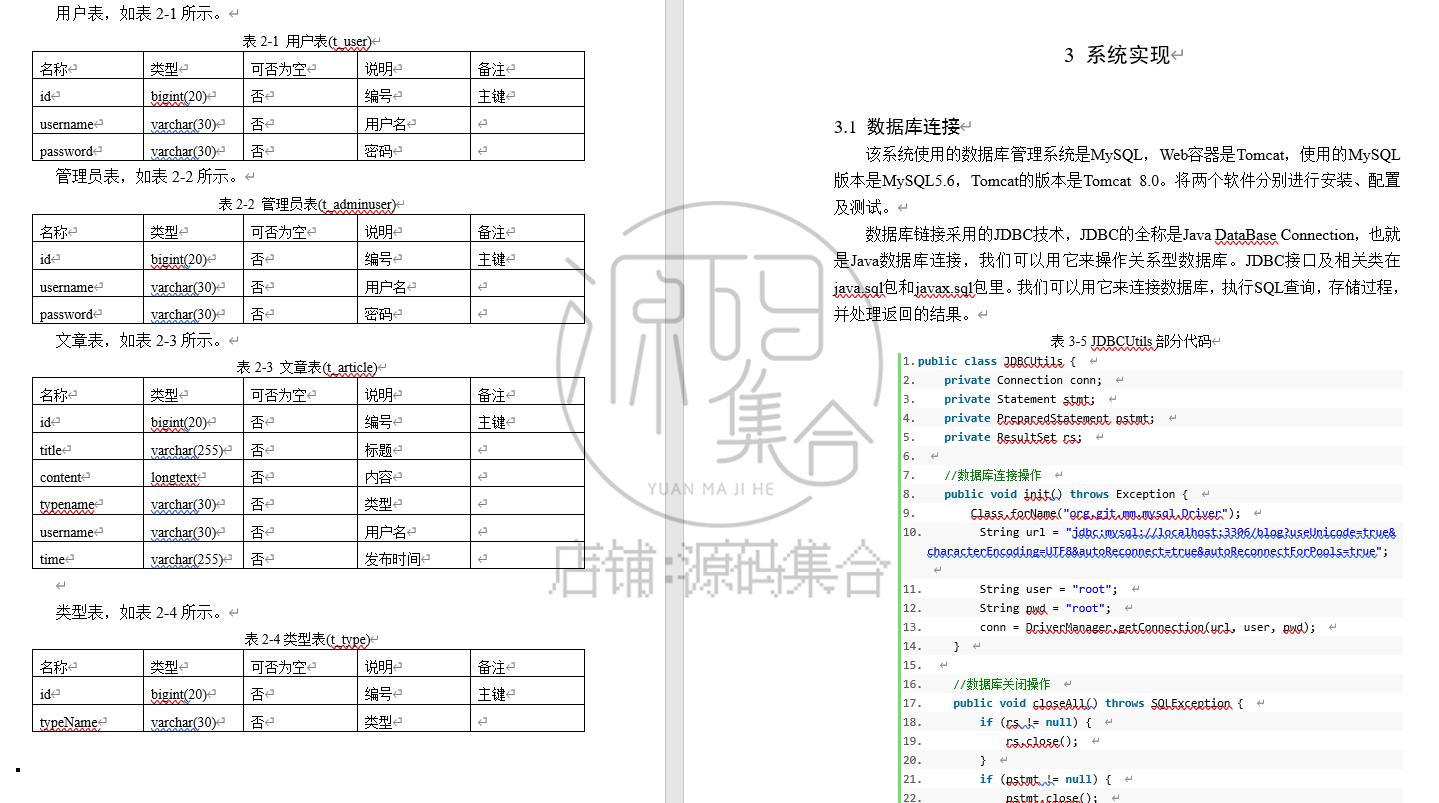This screenshot has width=1439, height=803.
Task: Click the caption '表 2-2 管理员表(t_adminuser)'
Action: click(x=306, y=204)
